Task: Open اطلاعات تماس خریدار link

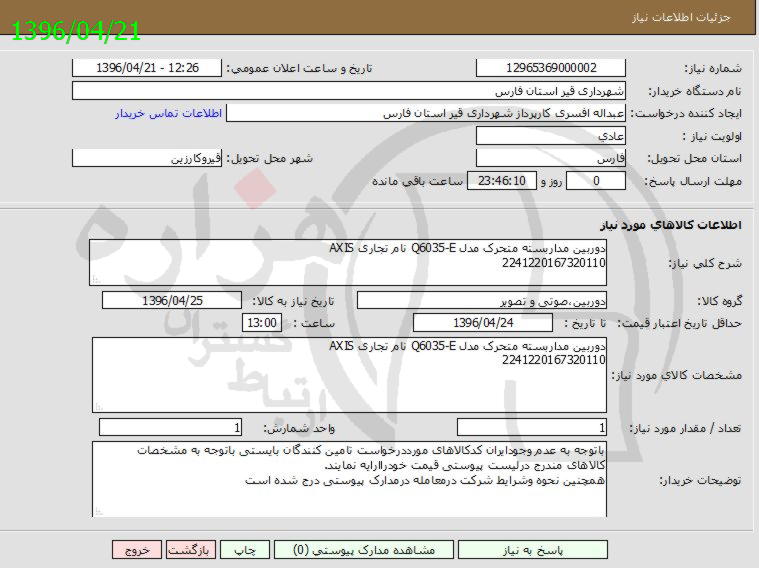Action: [168, 113]
